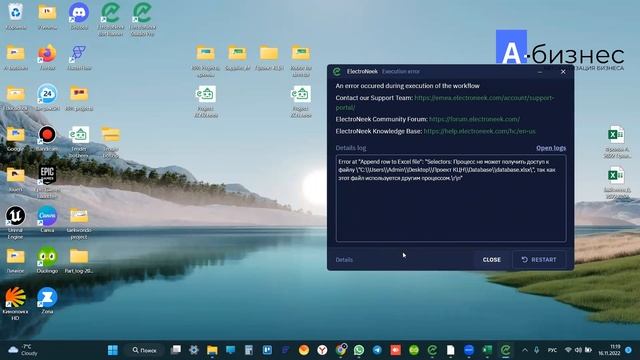Click the ElectroNeek logo in dialog title bar
640x360 pixels.
point(337,71)
